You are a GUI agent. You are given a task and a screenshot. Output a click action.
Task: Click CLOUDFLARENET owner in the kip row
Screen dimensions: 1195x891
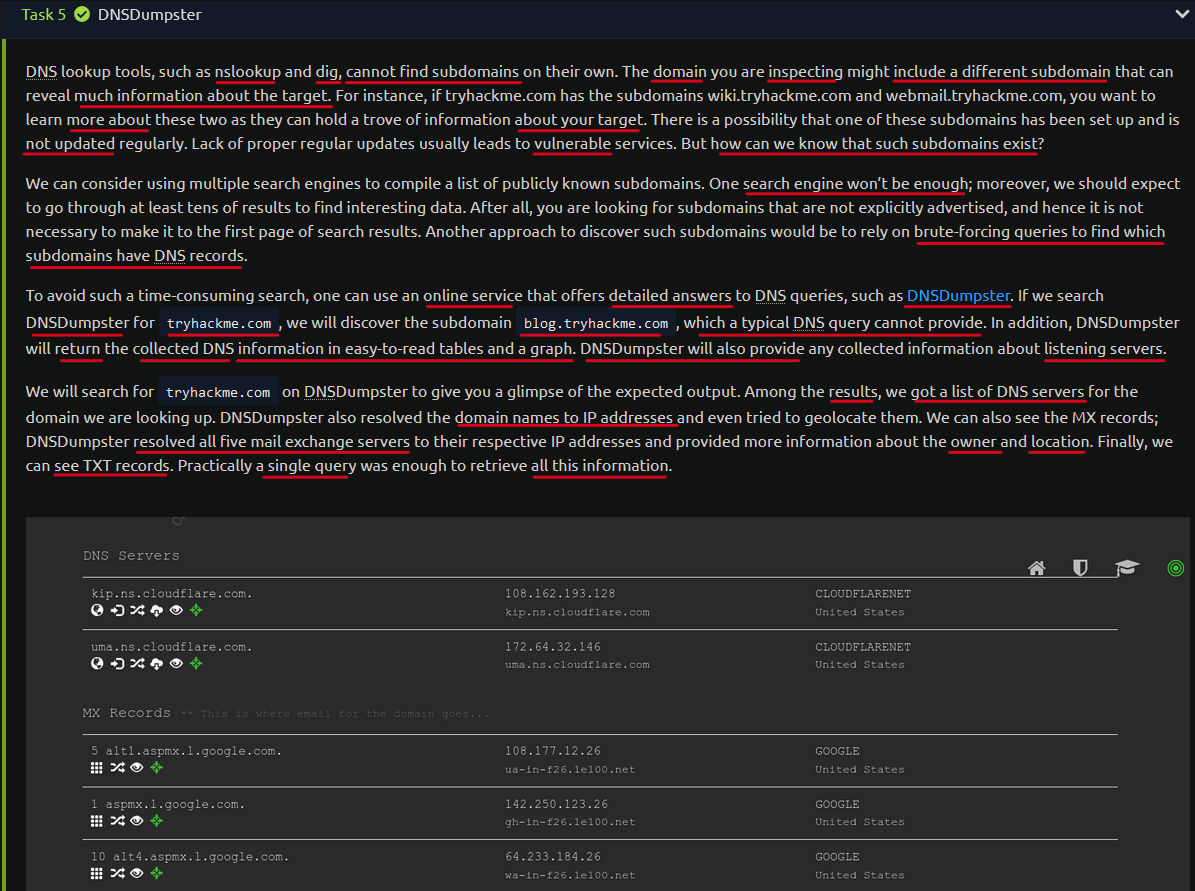(863, 593)
